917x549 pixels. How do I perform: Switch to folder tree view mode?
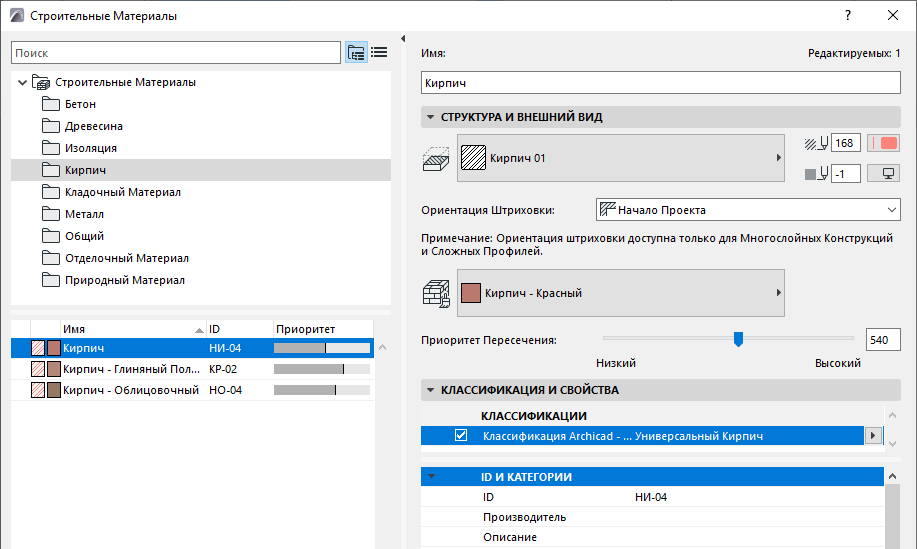point(356,53)
